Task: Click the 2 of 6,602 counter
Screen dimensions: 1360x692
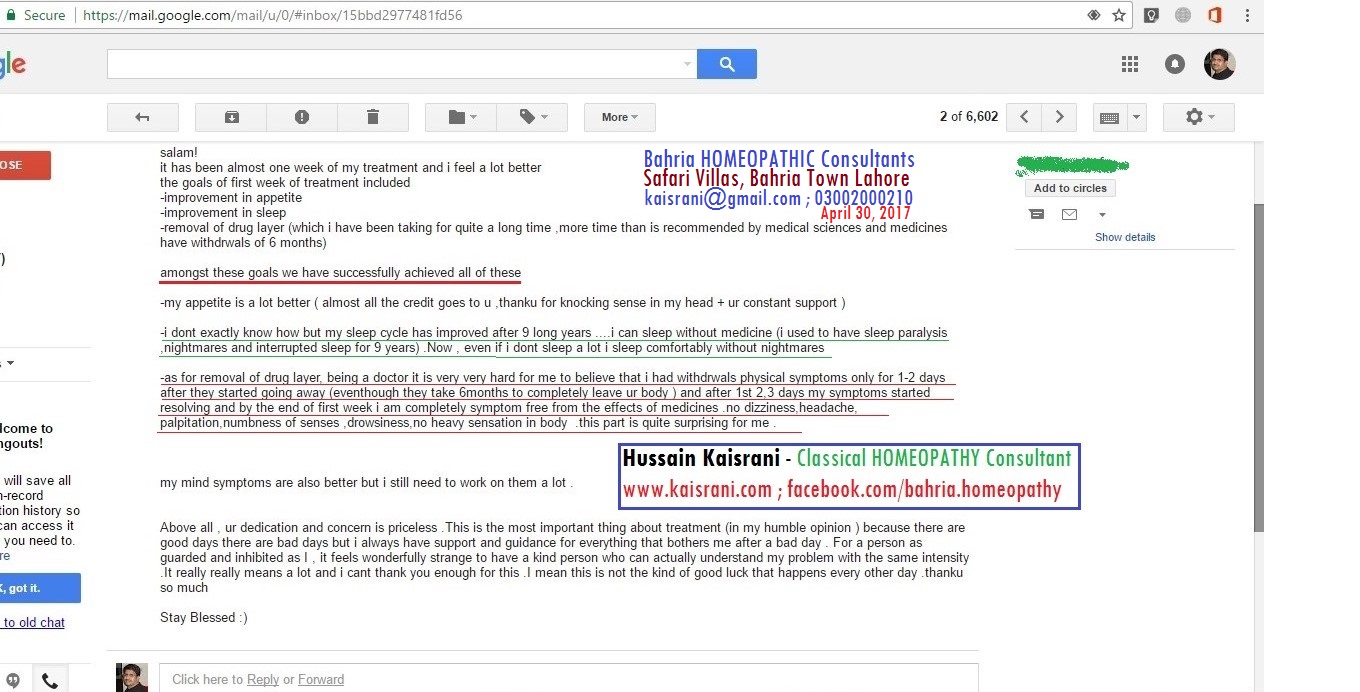Action: click(969, 117)
